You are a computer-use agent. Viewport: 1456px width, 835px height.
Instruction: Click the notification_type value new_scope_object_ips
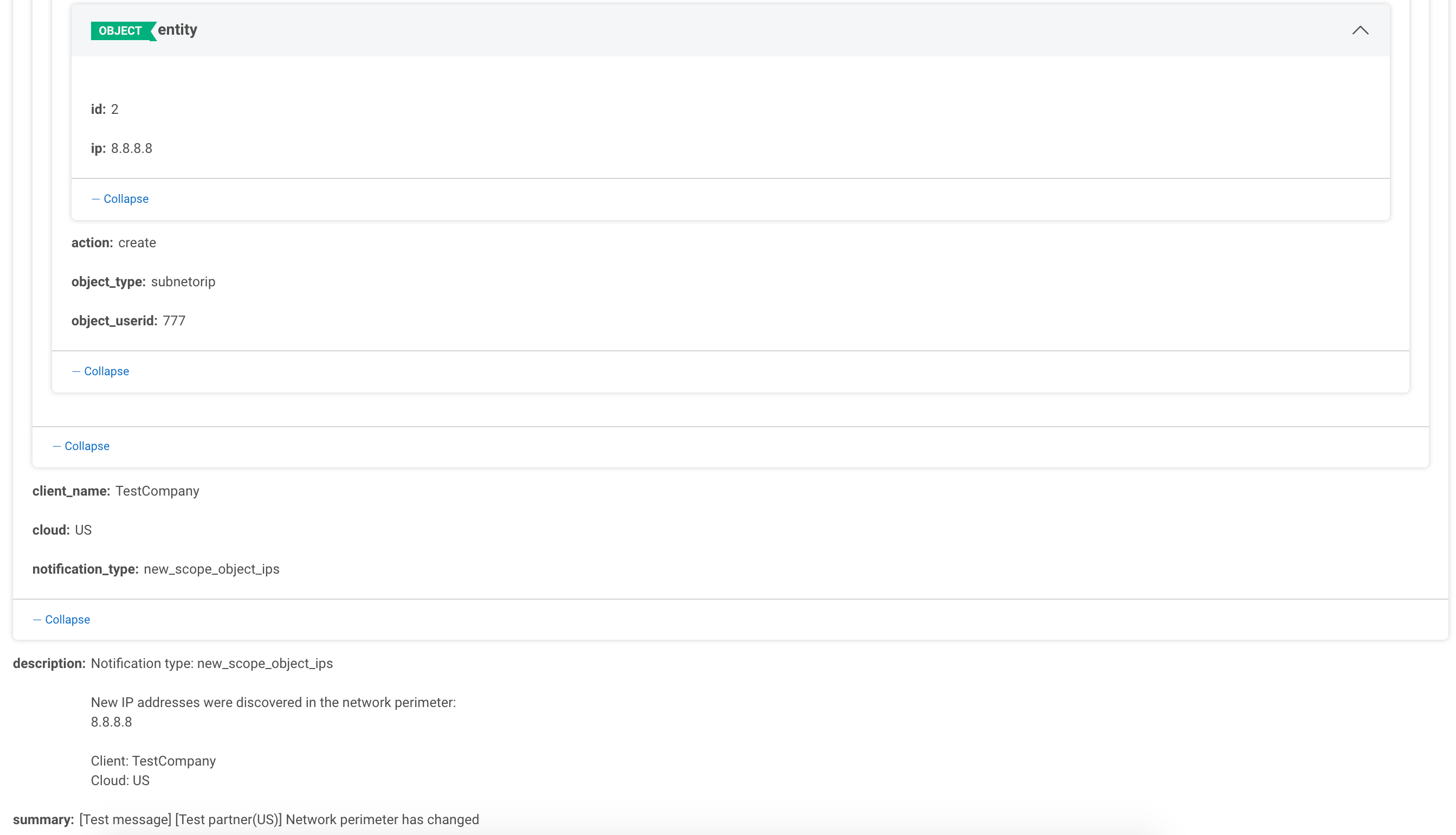(211, 569)
